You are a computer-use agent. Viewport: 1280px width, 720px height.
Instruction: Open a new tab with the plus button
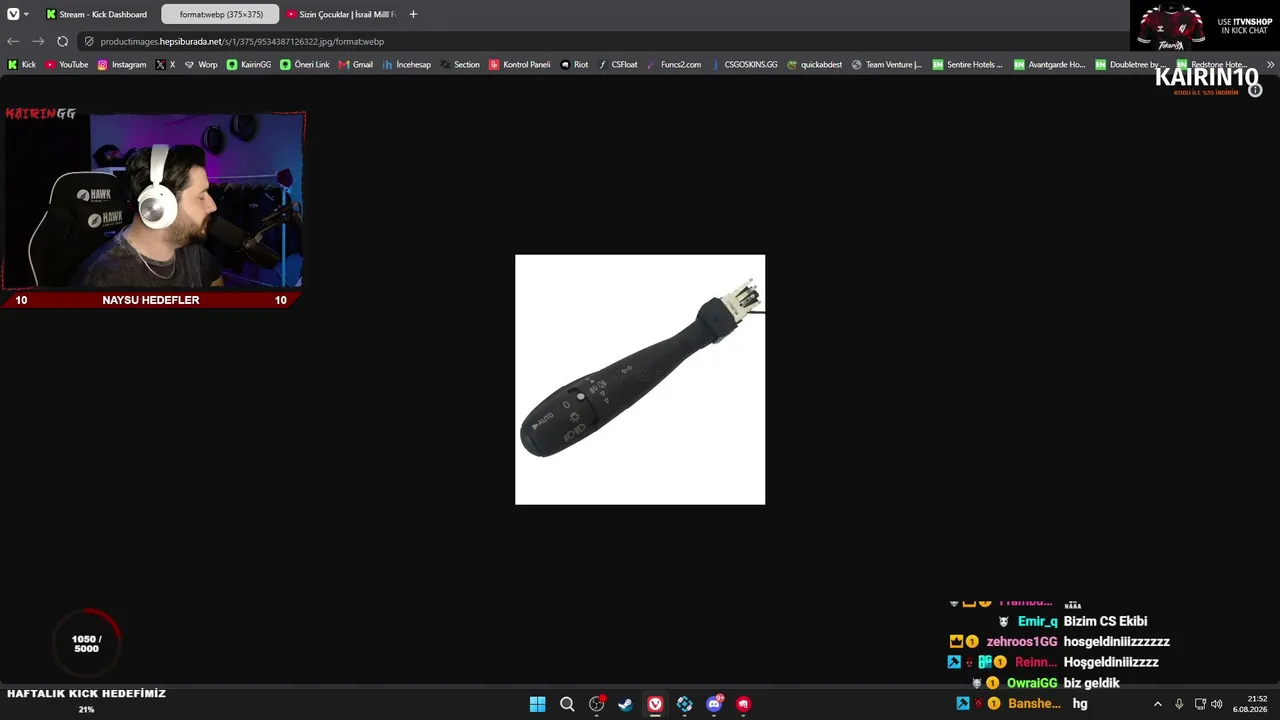pyautogui.click(x=413, y=14)
